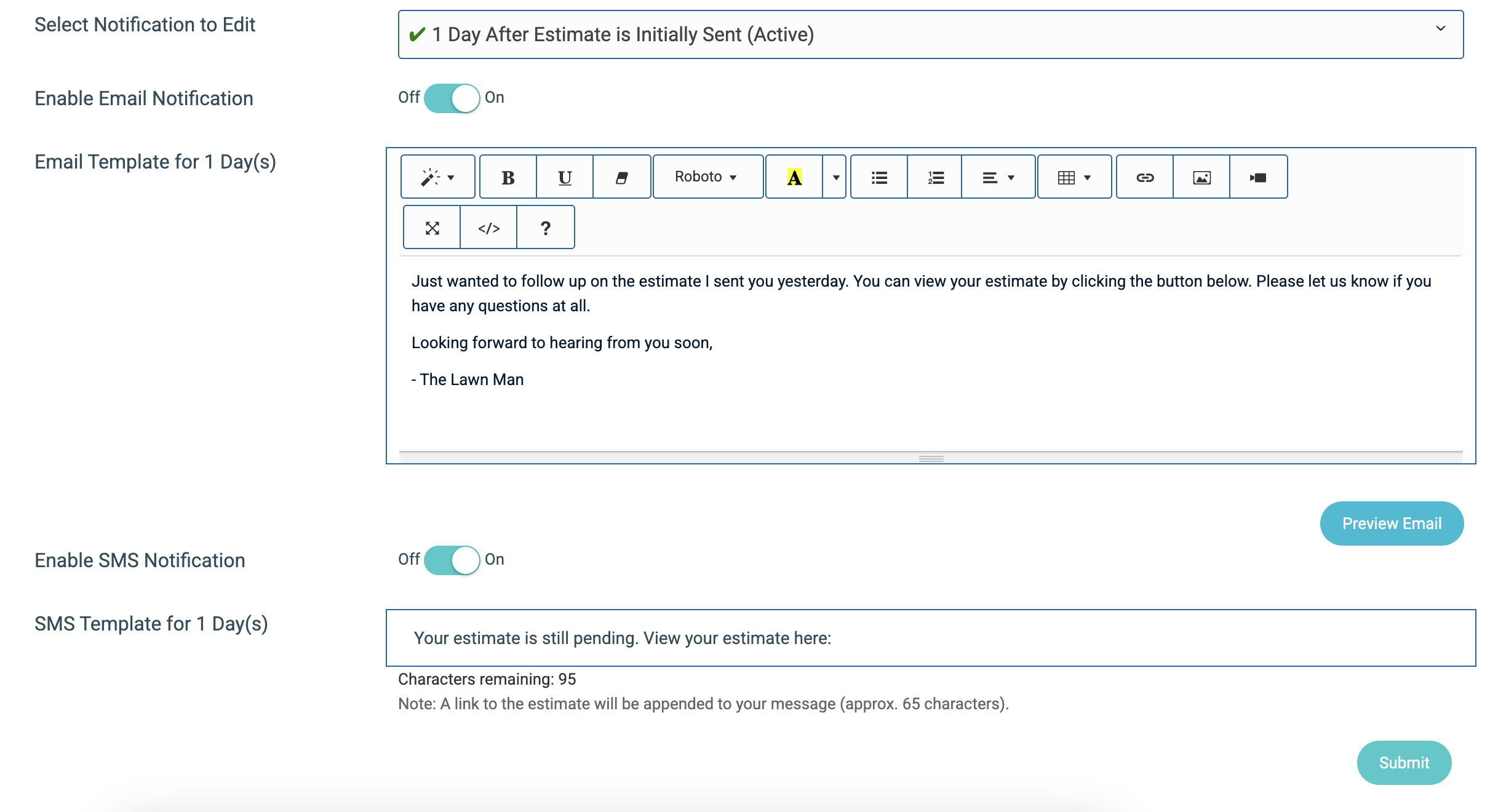Apply the yellow highlight text color
Screen dimensions: 1490x812
(x=794, y=177)
